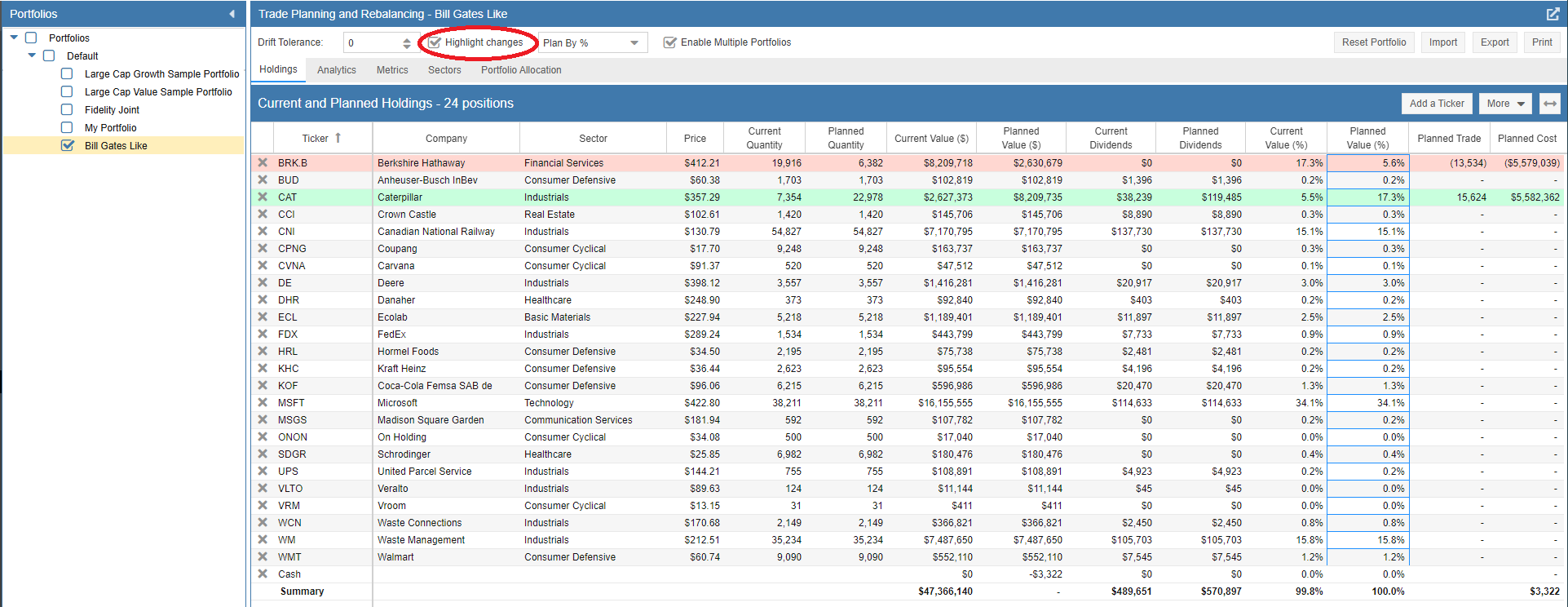This screenshot has width=1568, height=607.
Task: Sort by the Company column header
Action: tap(446, 138)
